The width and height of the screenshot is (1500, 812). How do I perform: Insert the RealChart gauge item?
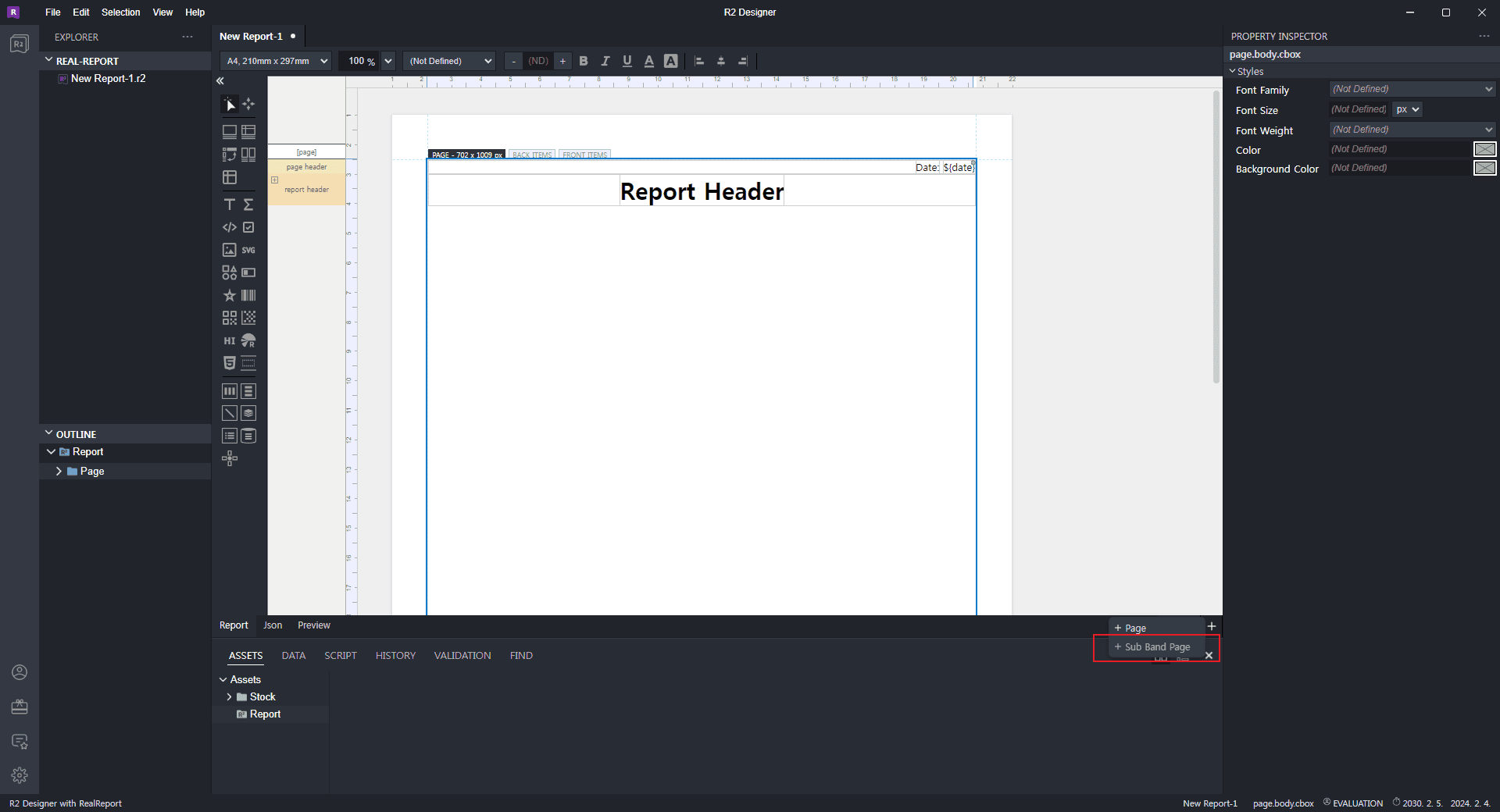click(248, 340)
